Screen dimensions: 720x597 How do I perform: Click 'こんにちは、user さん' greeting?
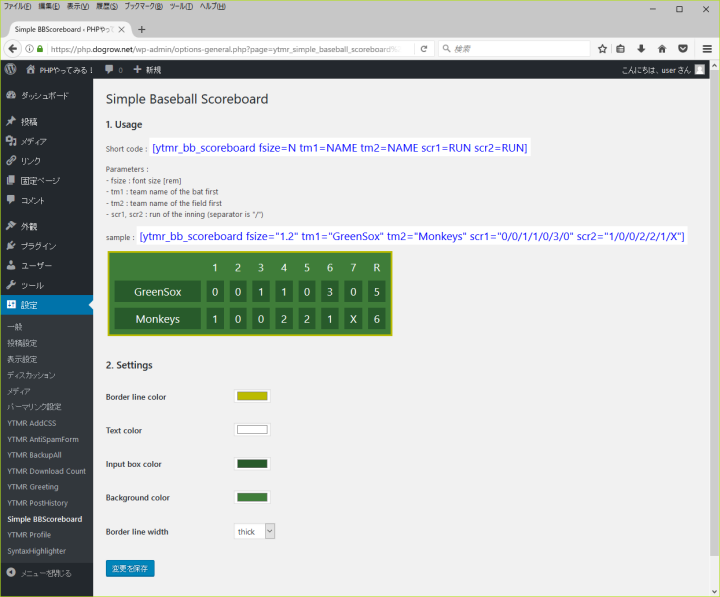tap(656, 70)
